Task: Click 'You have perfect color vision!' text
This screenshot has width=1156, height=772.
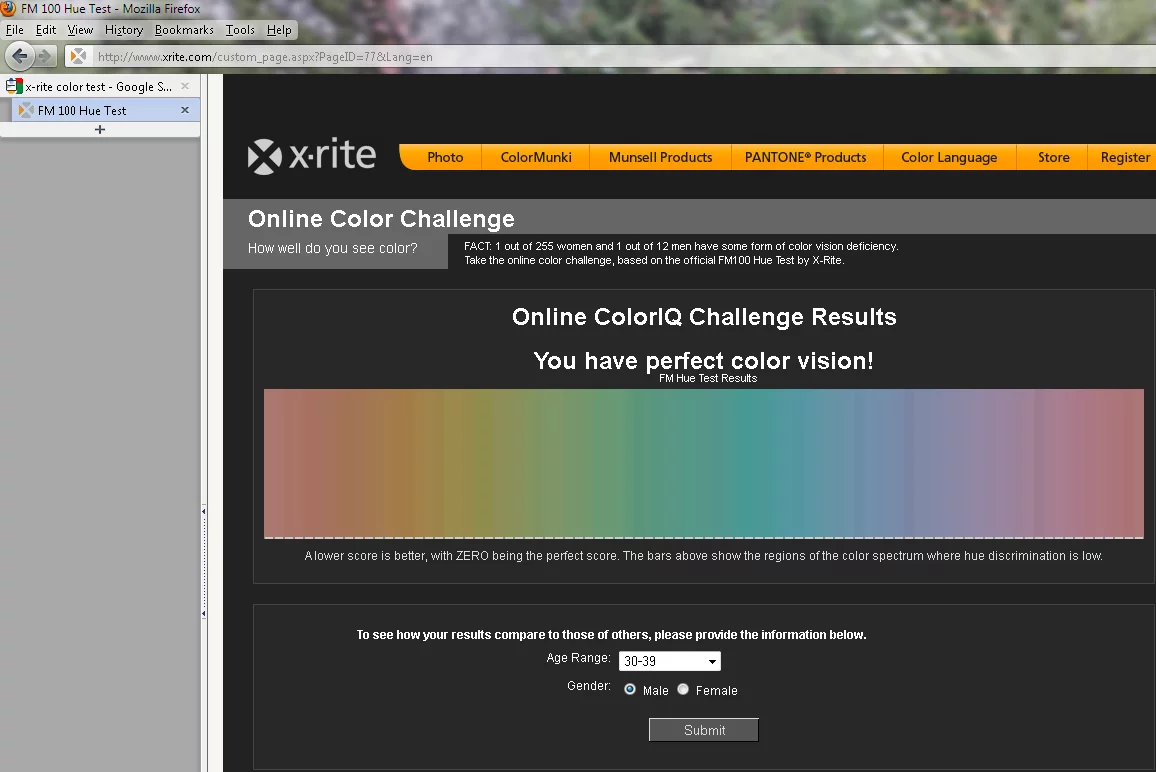Action: pyautogui.click(x=703, y=361)
